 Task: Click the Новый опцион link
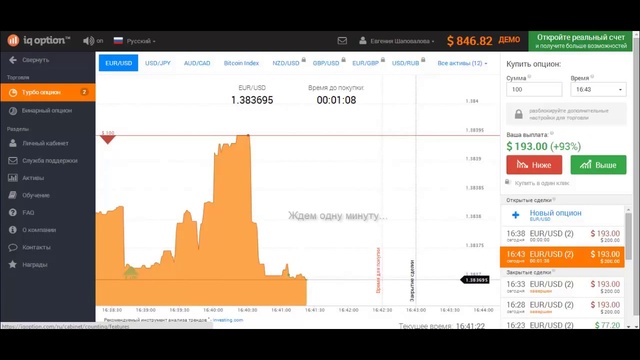point(555,213)
